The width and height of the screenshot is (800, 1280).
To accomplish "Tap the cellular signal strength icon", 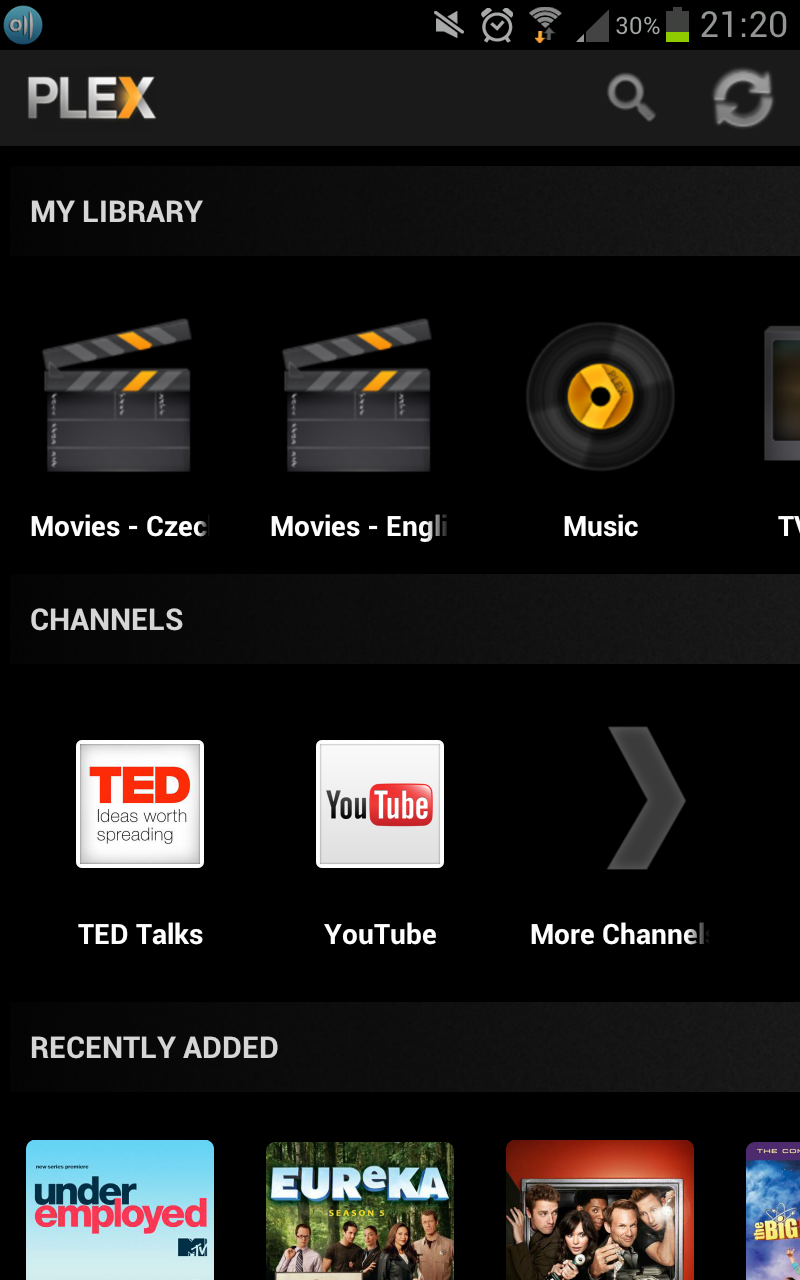I will point(592,25).
